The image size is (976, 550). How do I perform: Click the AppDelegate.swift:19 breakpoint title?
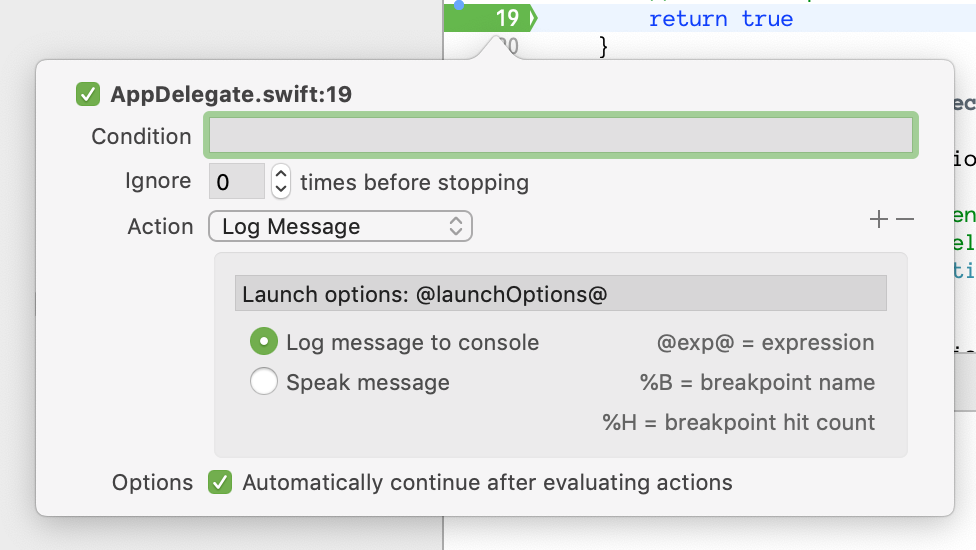pos(231,95)
